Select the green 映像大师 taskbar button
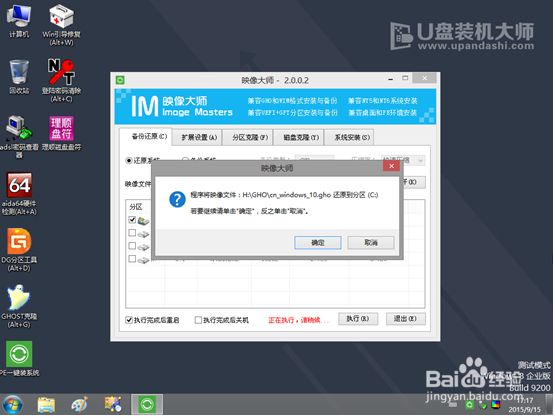Image resolution: width=555 pixels, height=416 pixels. coord(147,404)
